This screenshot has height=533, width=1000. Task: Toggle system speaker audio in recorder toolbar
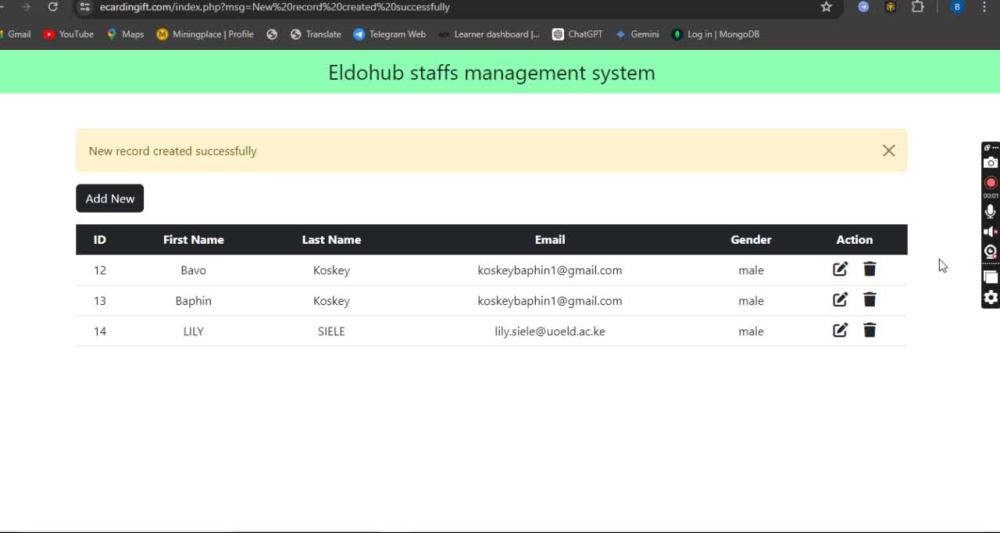click(990, 231)
